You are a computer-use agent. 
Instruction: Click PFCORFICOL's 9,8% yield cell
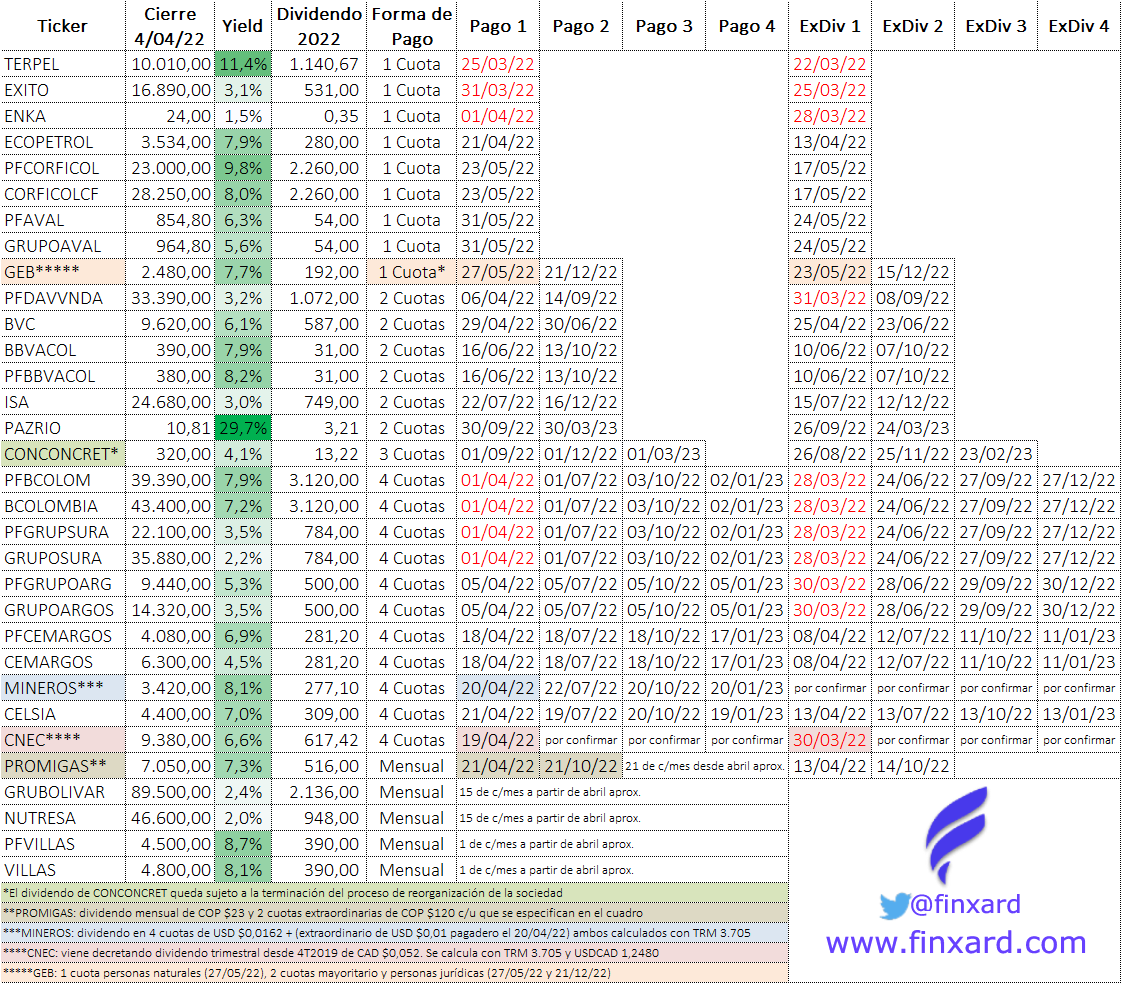[243, 168]
